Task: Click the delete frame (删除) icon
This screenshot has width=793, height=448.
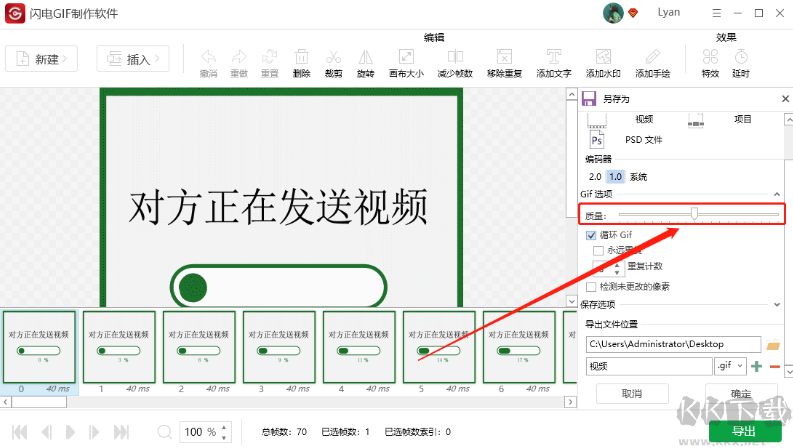Action: [301, 60]
